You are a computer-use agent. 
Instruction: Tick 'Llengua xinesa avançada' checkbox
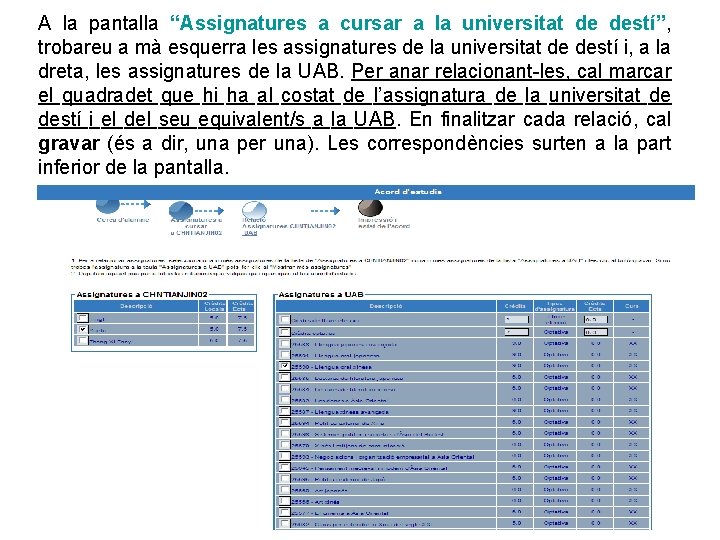285,411
